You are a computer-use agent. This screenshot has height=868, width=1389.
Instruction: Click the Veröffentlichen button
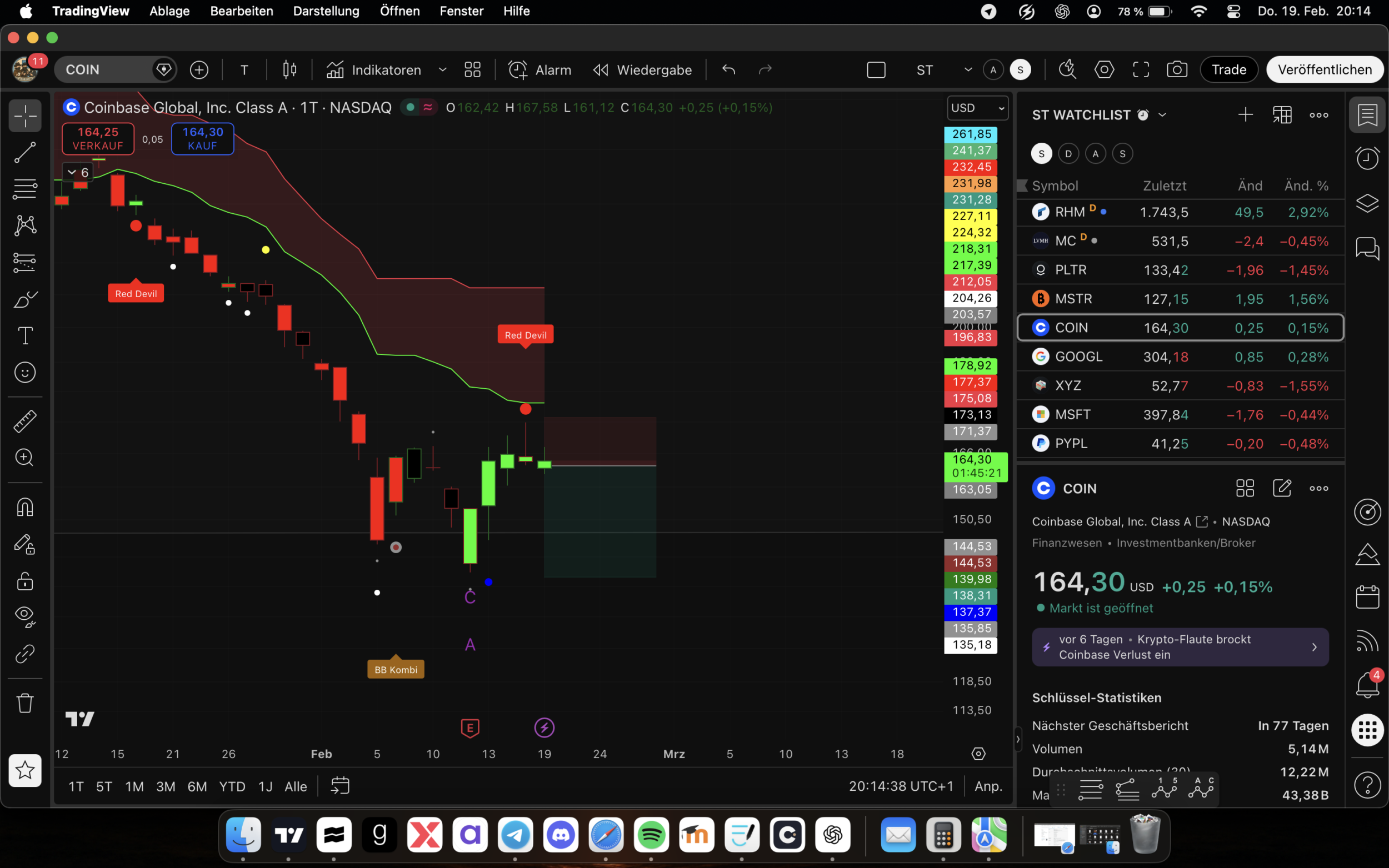tap(1324, 69)
